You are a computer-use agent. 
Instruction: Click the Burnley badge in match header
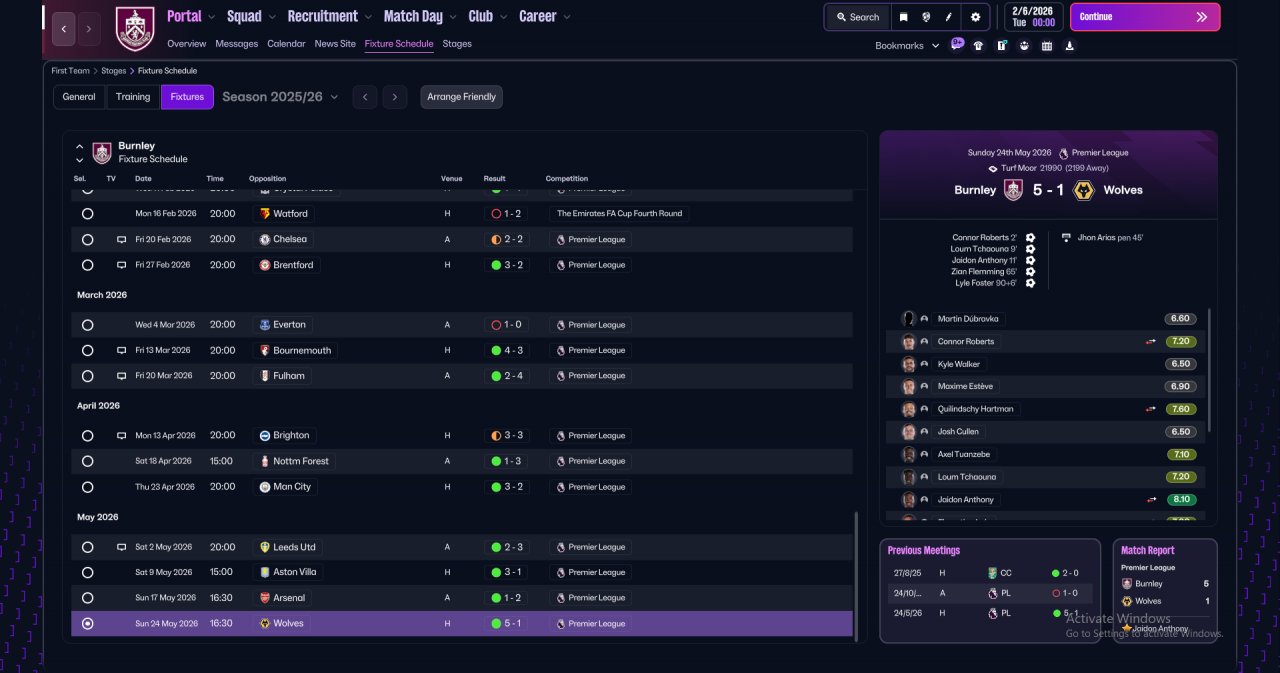(x=1013, y=190)
